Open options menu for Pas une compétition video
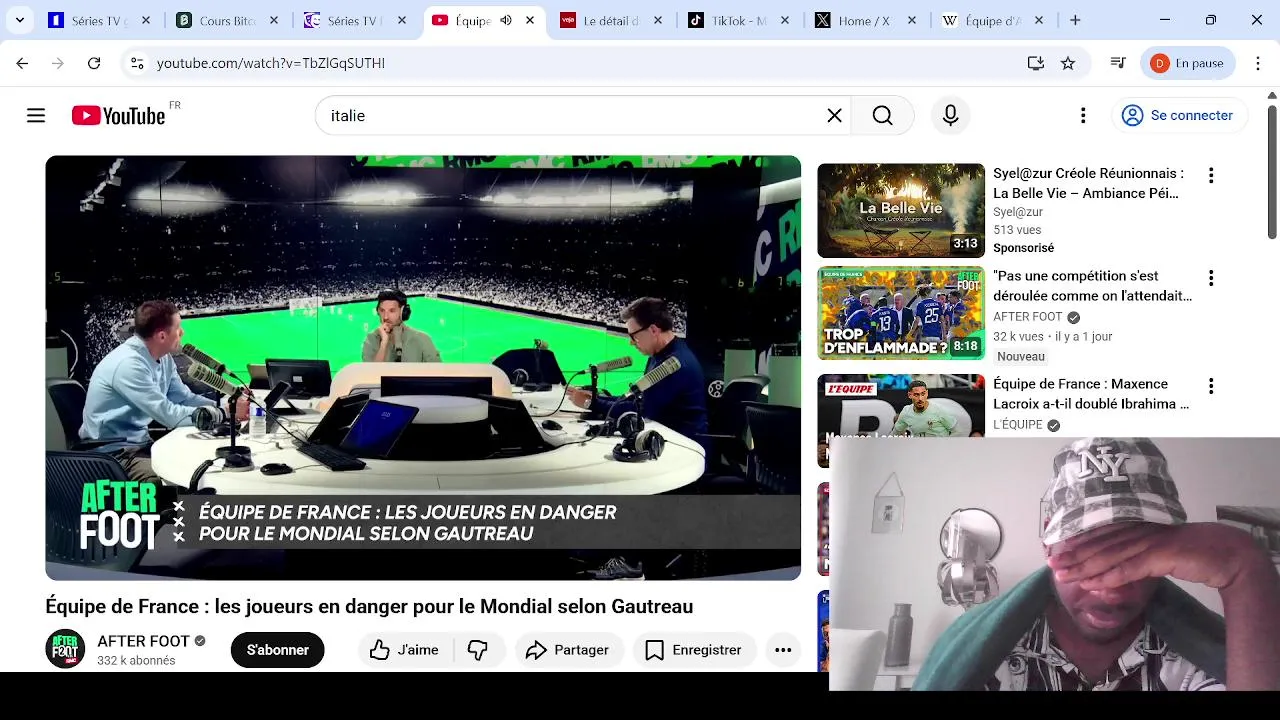The width and height of the screenshot is (1280, 720). click(x=1211, y=278)
